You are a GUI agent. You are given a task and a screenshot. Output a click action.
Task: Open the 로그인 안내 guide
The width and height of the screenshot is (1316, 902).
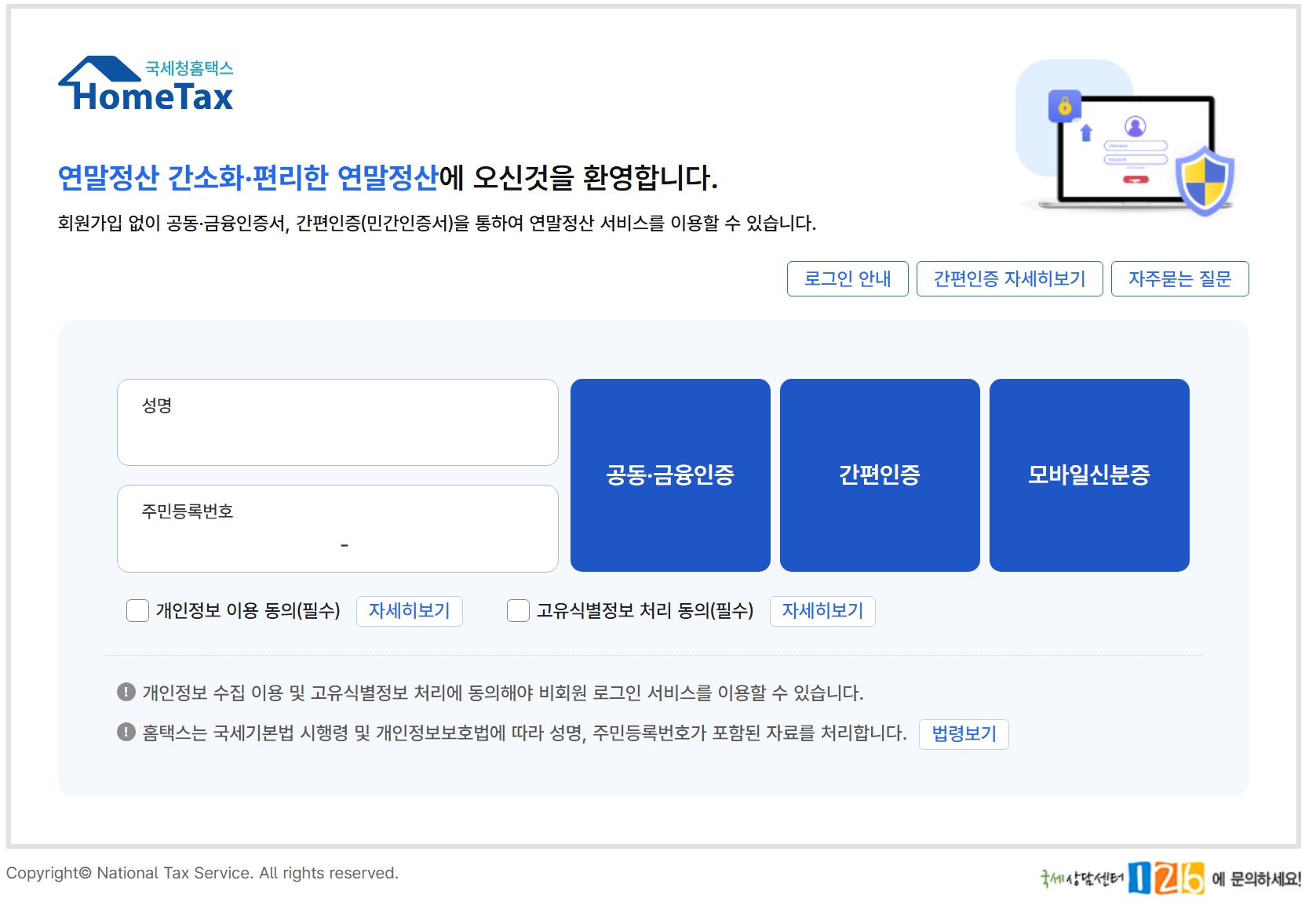click(x=848, y=278)
